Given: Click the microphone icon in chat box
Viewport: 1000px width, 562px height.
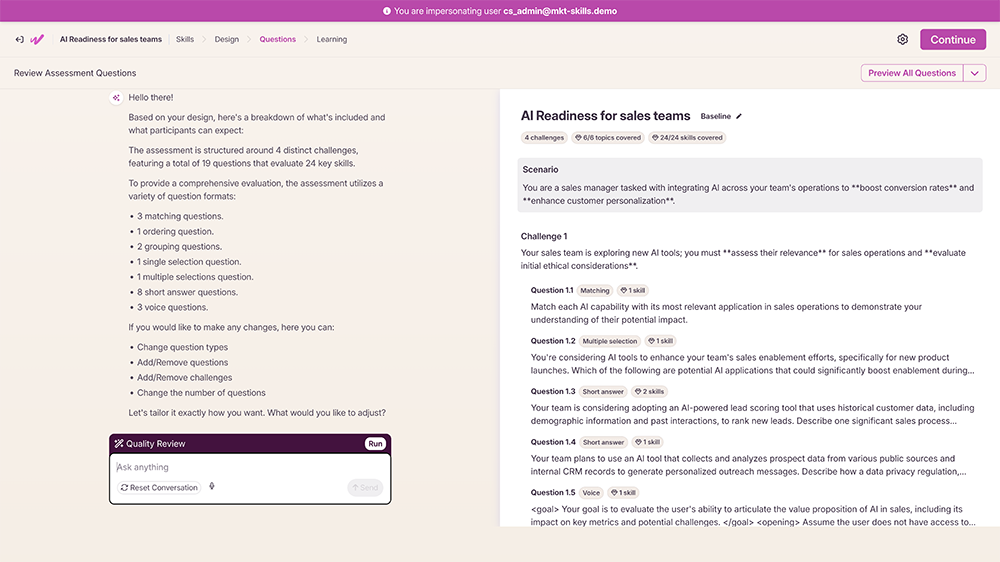Looking at the screenshot, I should click(212, 487).
